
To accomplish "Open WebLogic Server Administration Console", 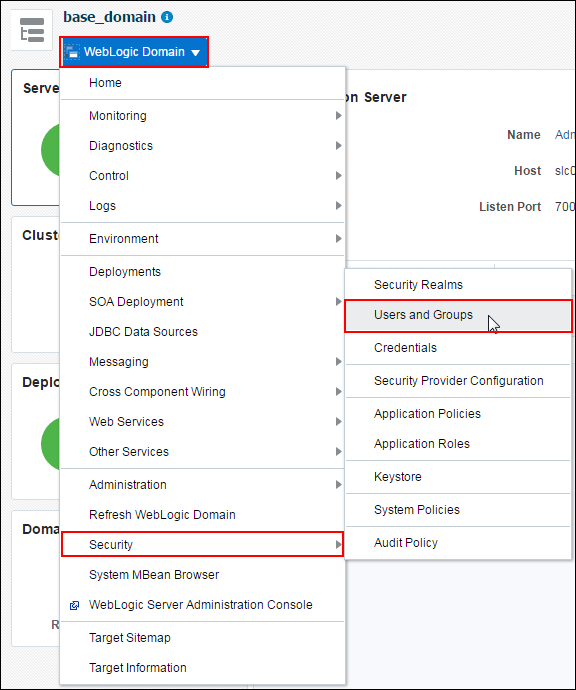I will click(x=202, y=605).
